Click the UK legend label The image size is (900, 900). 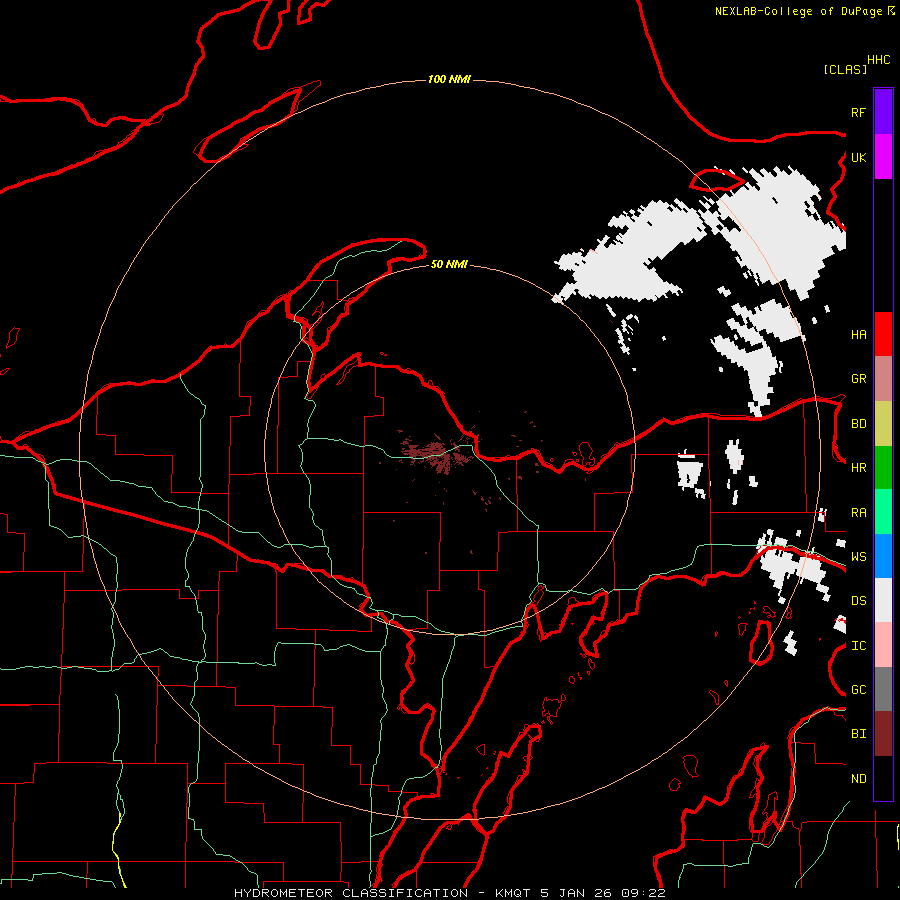(859, 158)
